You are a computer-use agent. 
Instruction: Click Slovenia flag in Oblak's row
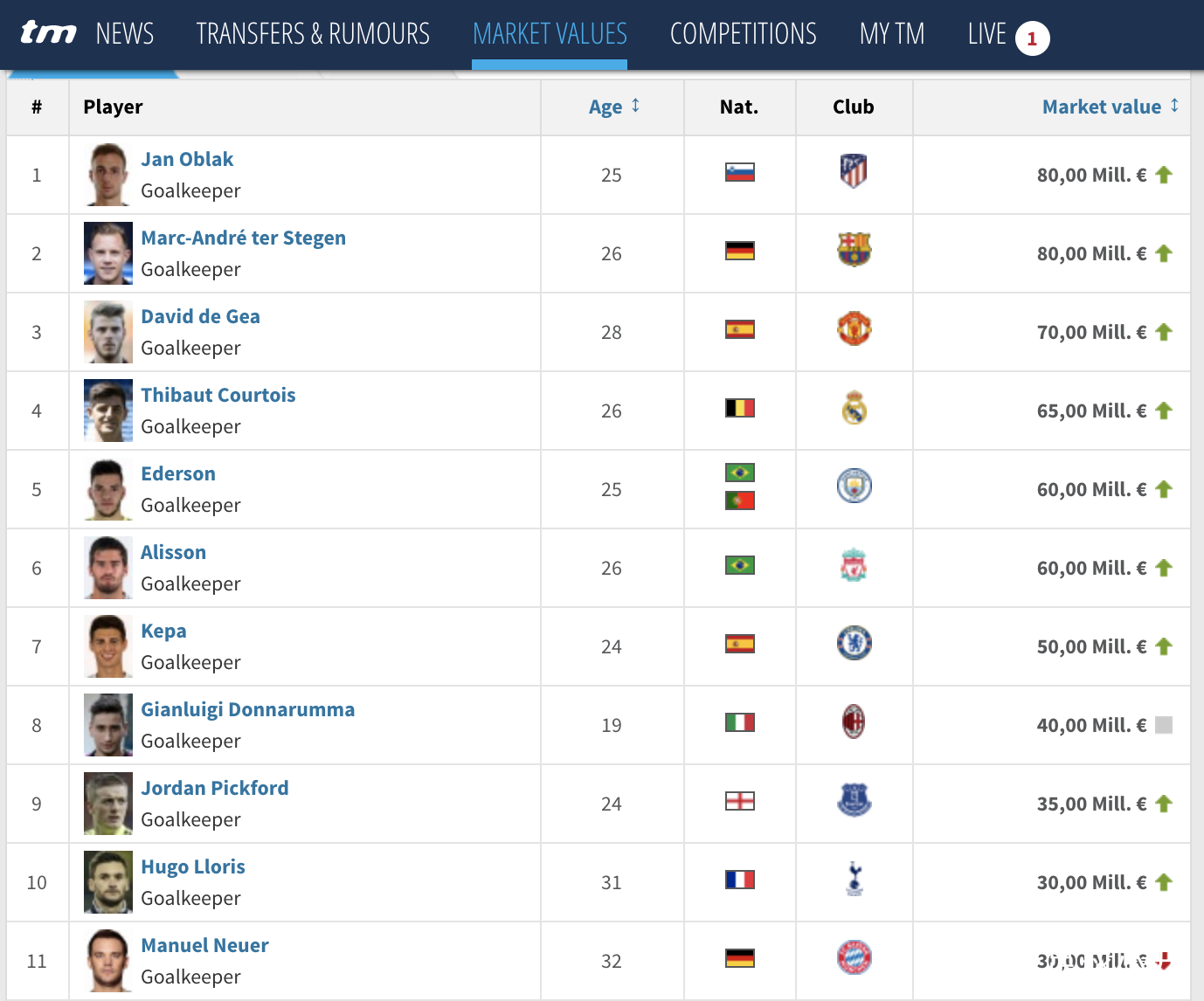pyautogui.click(x=739, y=172)
